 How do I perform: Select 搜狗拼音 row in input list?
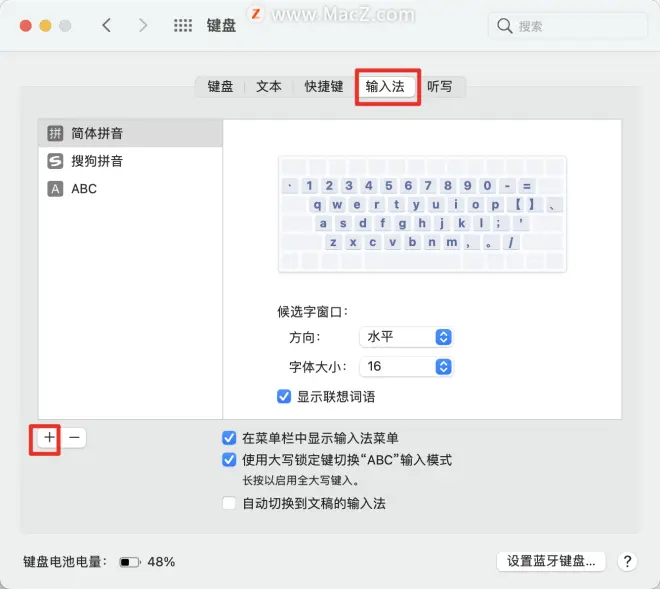130,161
